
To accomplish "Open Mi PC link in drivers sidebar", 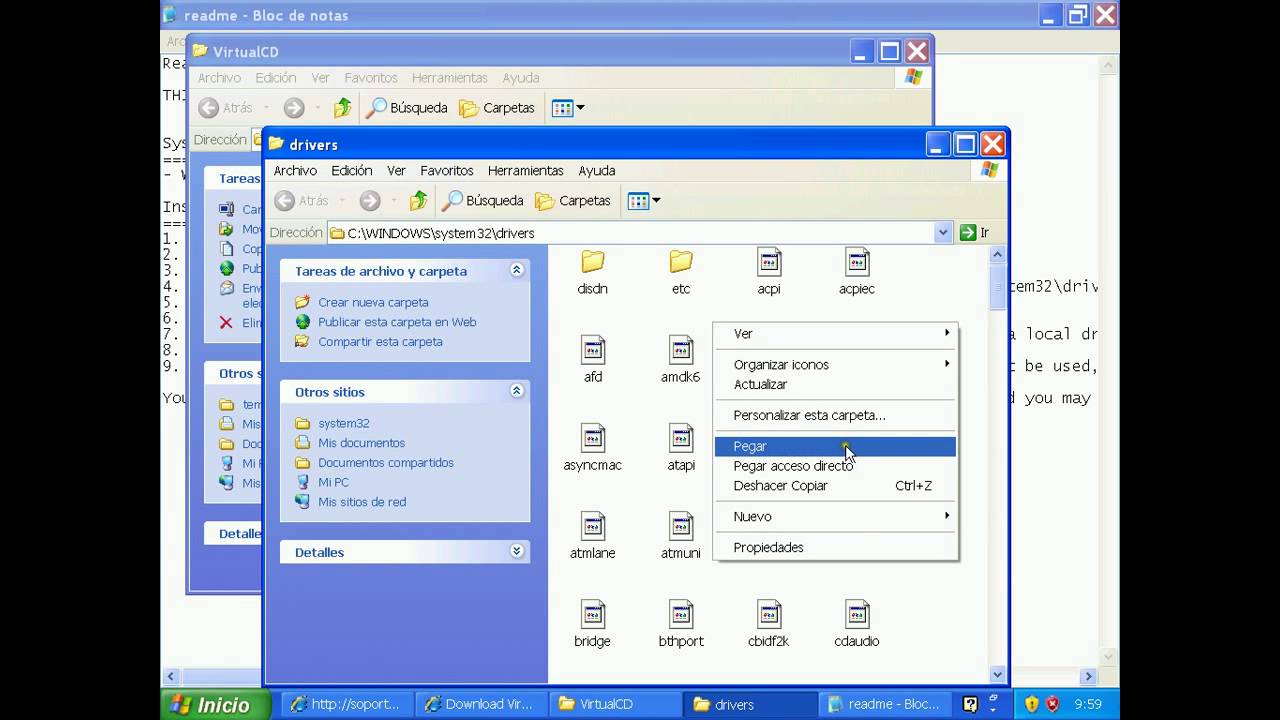I will [333, 482].
